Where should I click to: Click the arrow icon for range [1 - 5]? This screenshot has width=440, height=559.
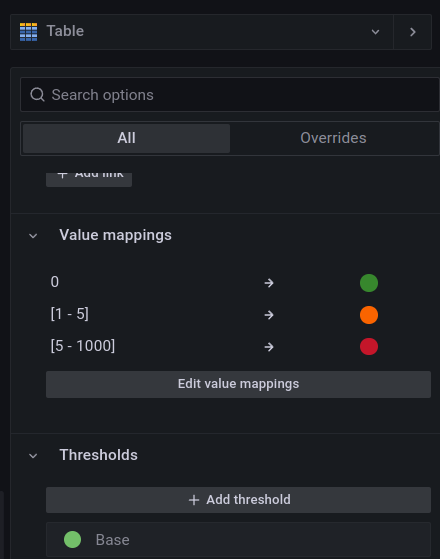click(269, 315)
